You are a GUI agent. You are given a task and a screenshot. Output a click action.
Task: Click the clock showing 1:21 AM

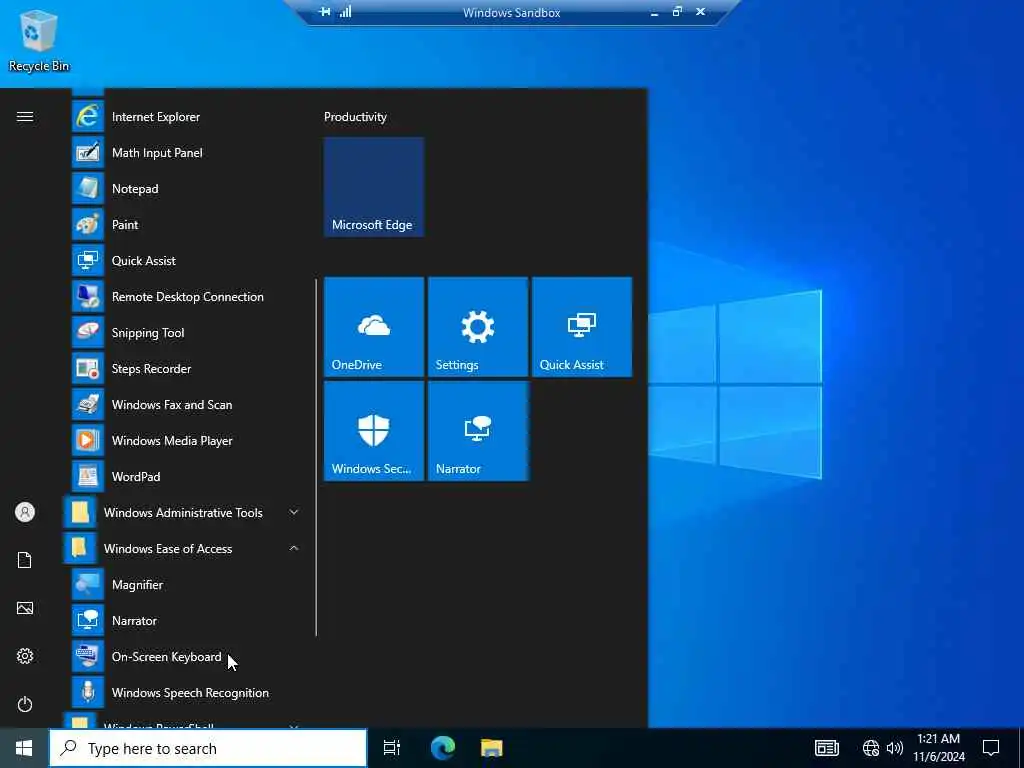tap(939, 748)
